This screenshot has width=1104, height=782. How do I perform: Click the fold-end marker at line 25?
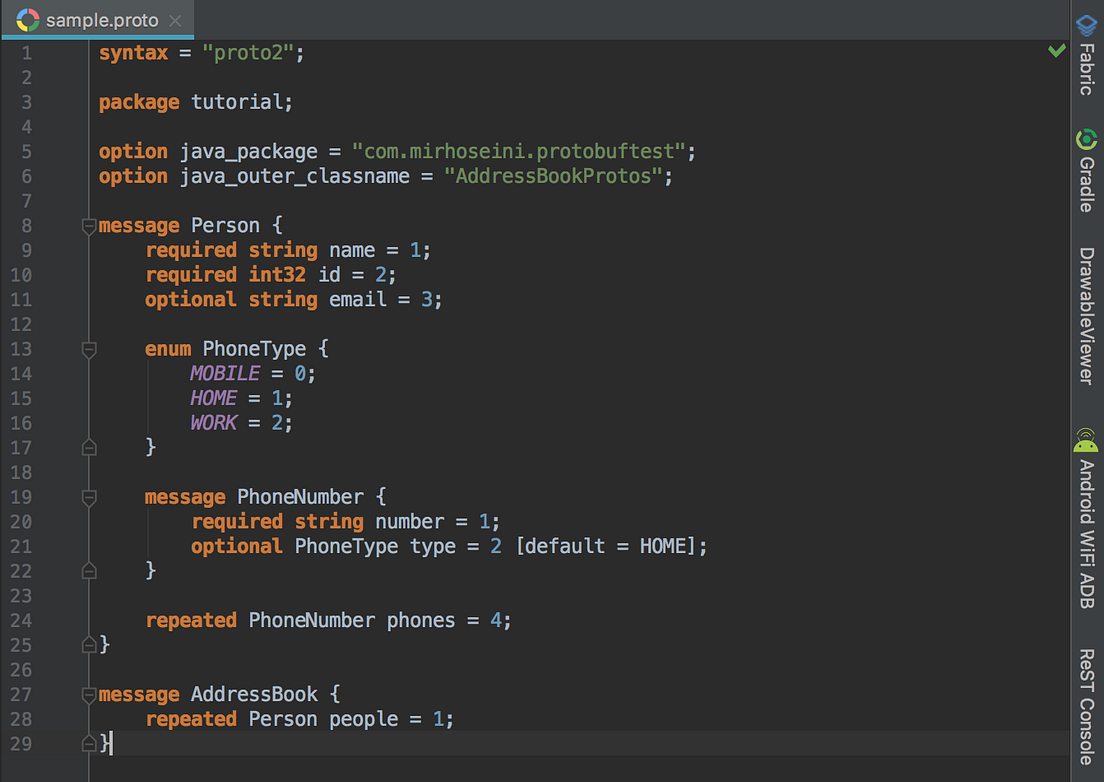pyautogui.click(x=88, y=645)
